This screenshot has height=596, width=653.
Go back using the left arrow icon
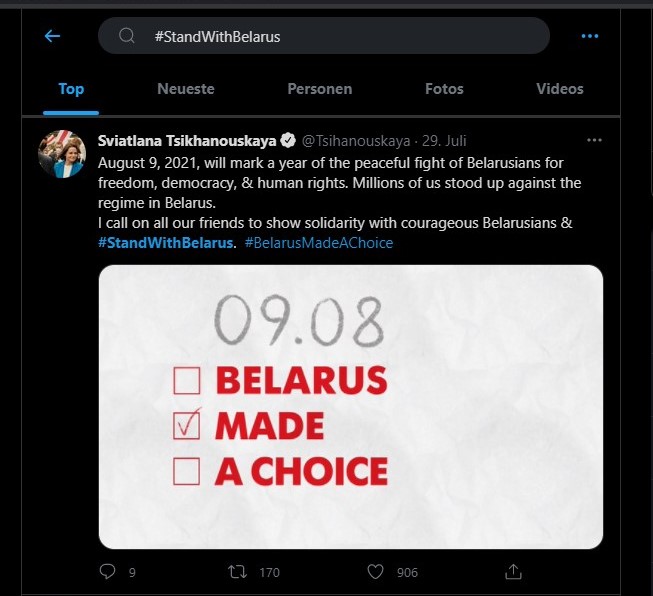(52, 36)
